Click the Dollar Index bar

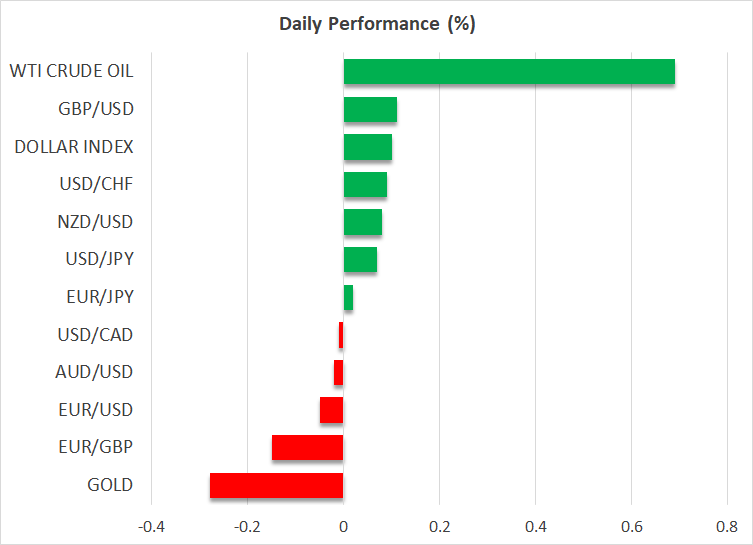pos(367,147)
